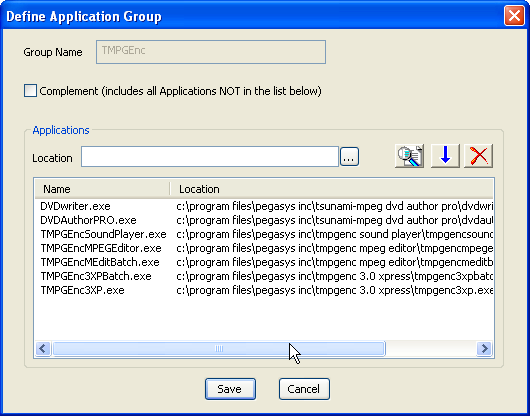Click the search applications magnifier icon
Viewport: 530px width, 416px height.
pyautogui.click(x=409, y=156)
